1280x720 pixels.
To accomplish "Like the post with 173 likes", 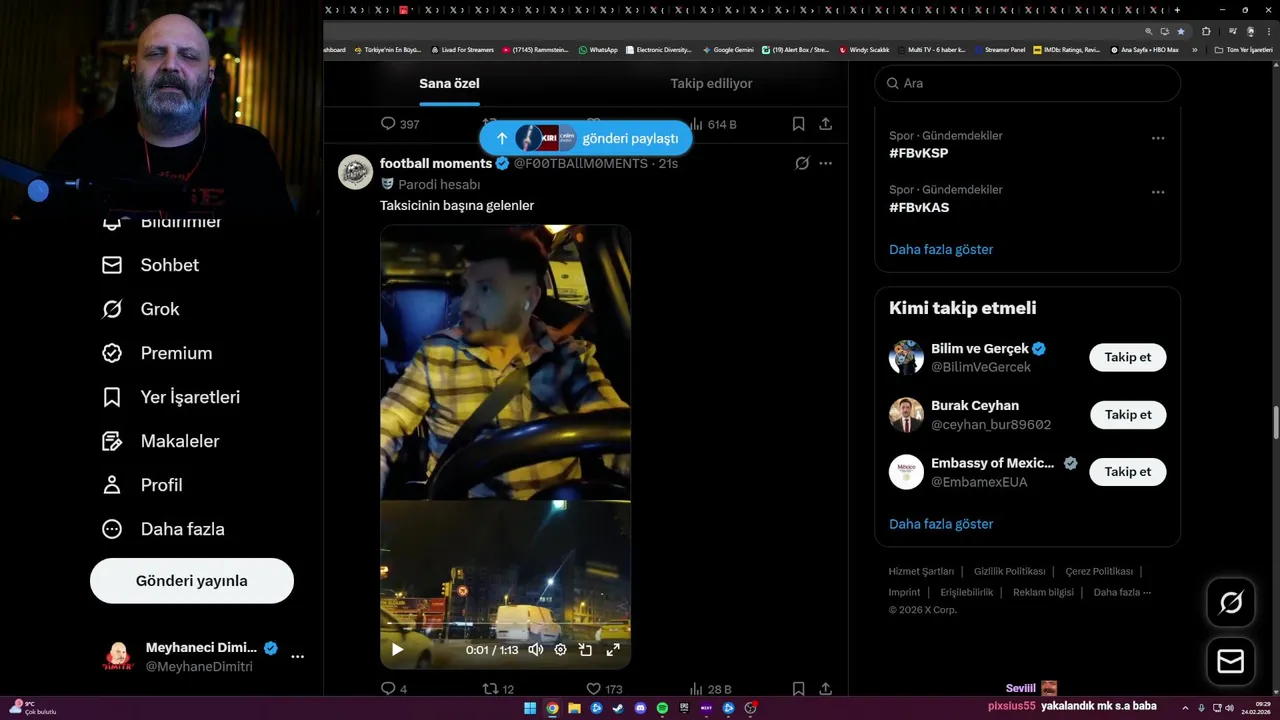I will (x=604, y=689).
